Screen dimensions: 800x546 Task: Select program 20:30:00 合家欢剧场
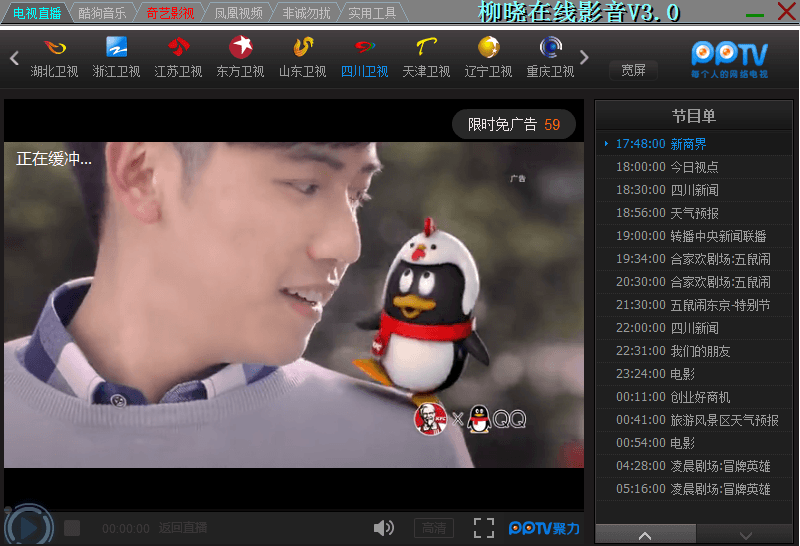click(x=694, y=282)
